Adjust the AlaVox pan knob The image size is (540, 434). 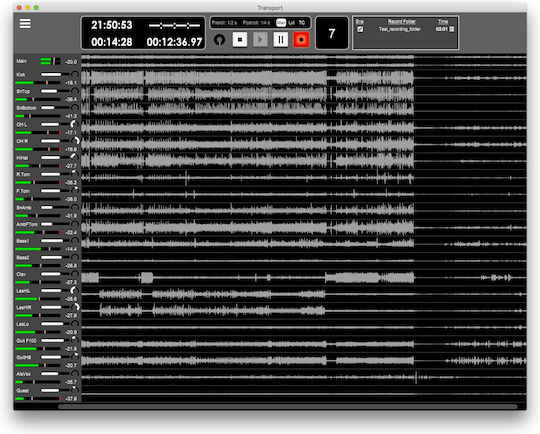click(74, 373)
